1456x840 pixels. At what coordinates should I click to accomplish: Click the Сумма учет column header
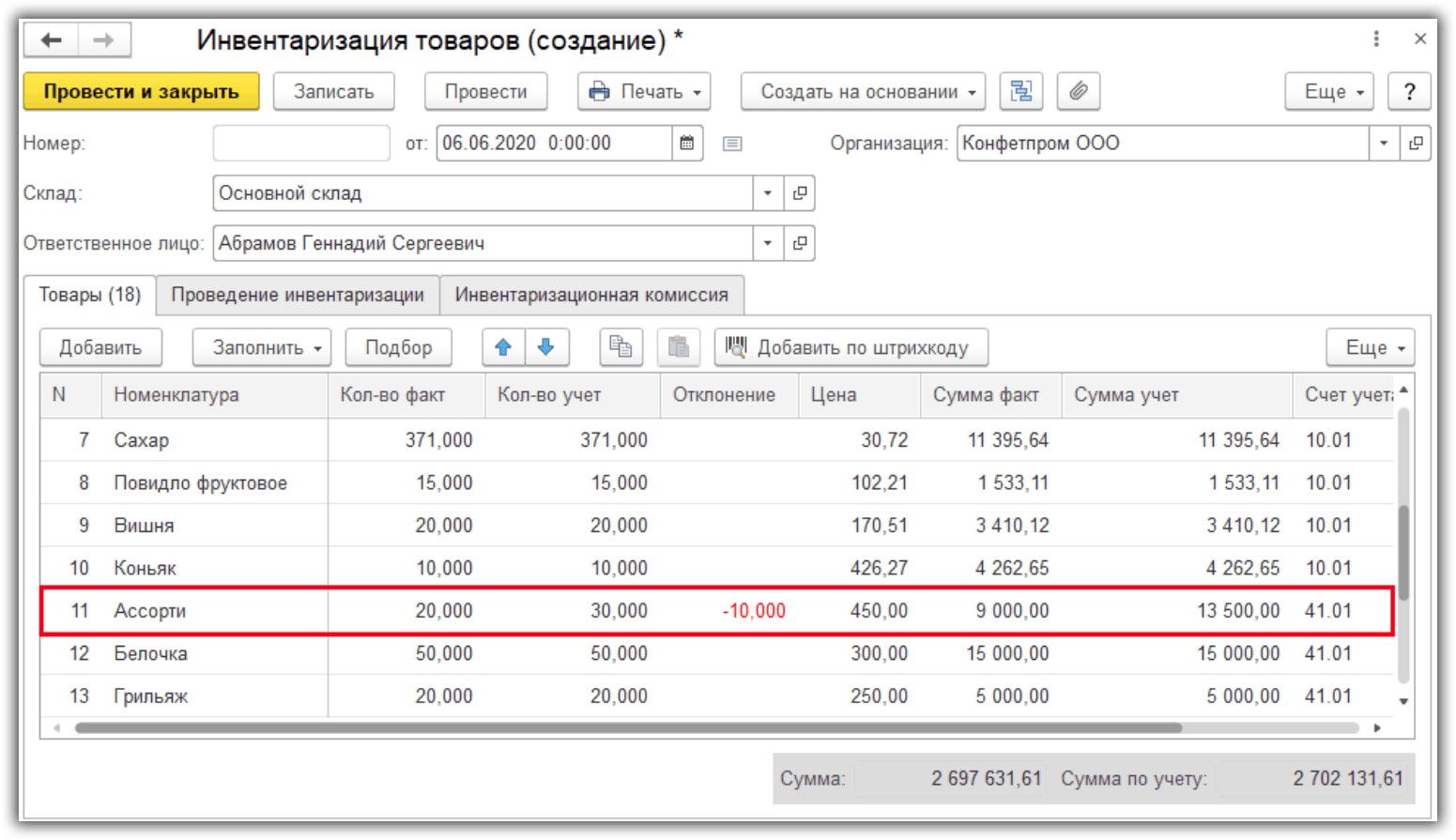[1176, 395]
